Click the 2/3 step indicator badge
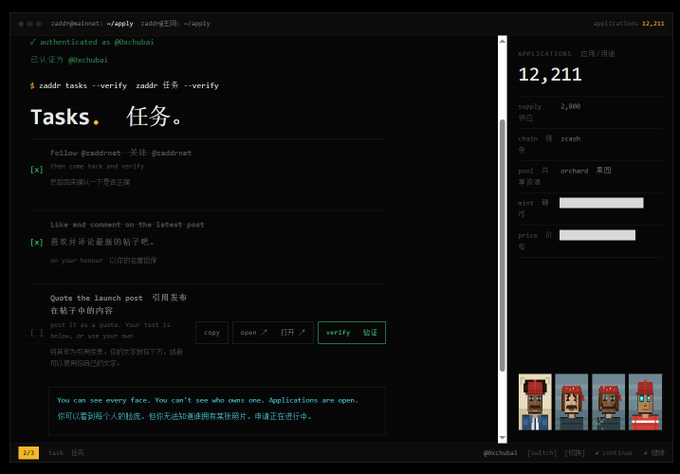 coord(29,453)
